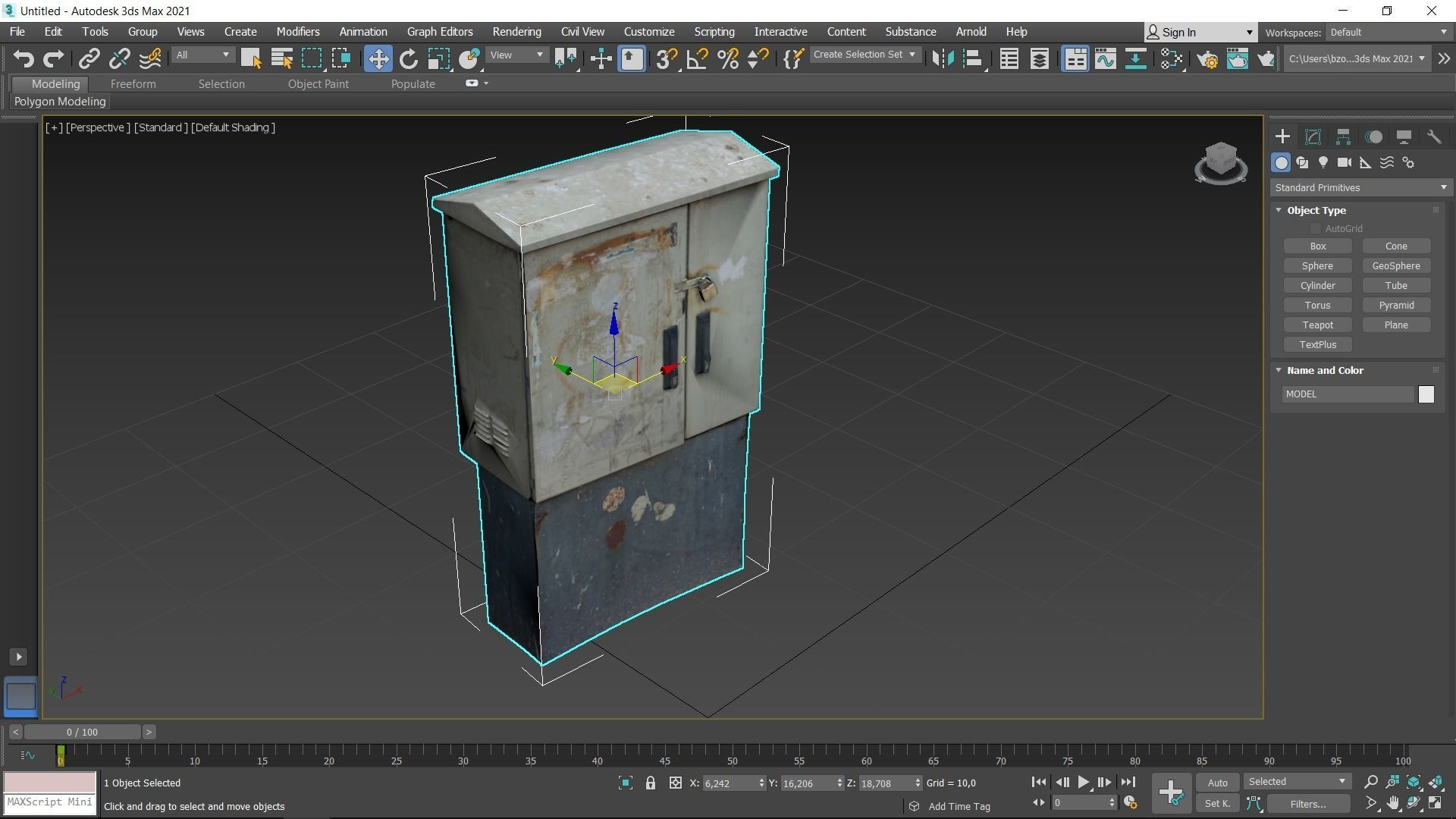Viewport: 1456px width, 819px height.
Task: Toggle the Selection Lock padlock
Action: (x=650, y=783)
